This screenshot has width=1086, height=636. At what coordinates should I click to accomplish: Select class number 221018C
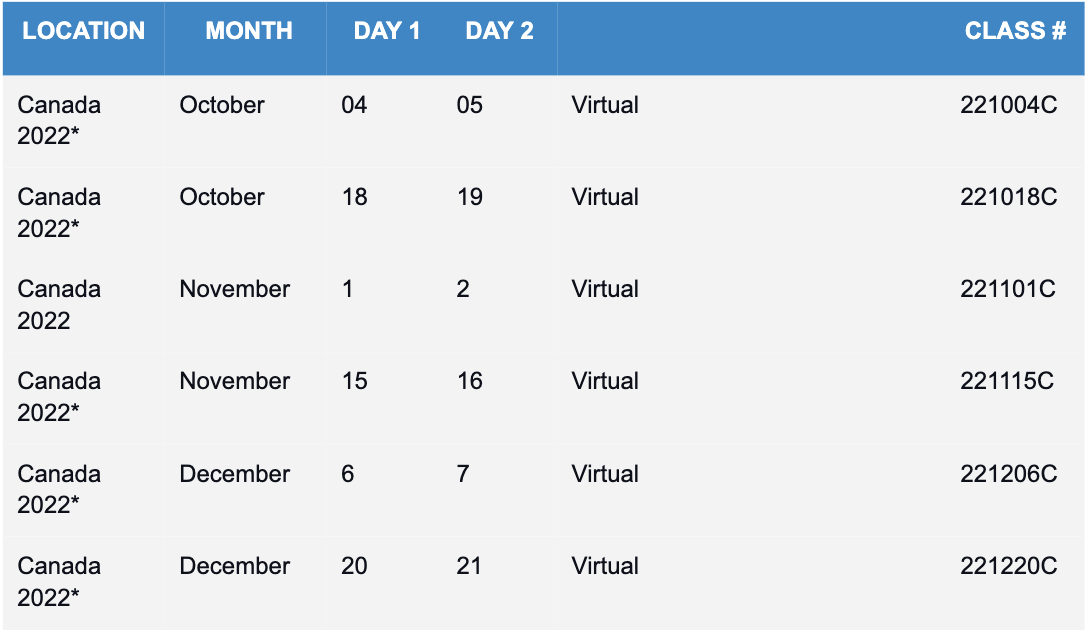(1008, 197)
